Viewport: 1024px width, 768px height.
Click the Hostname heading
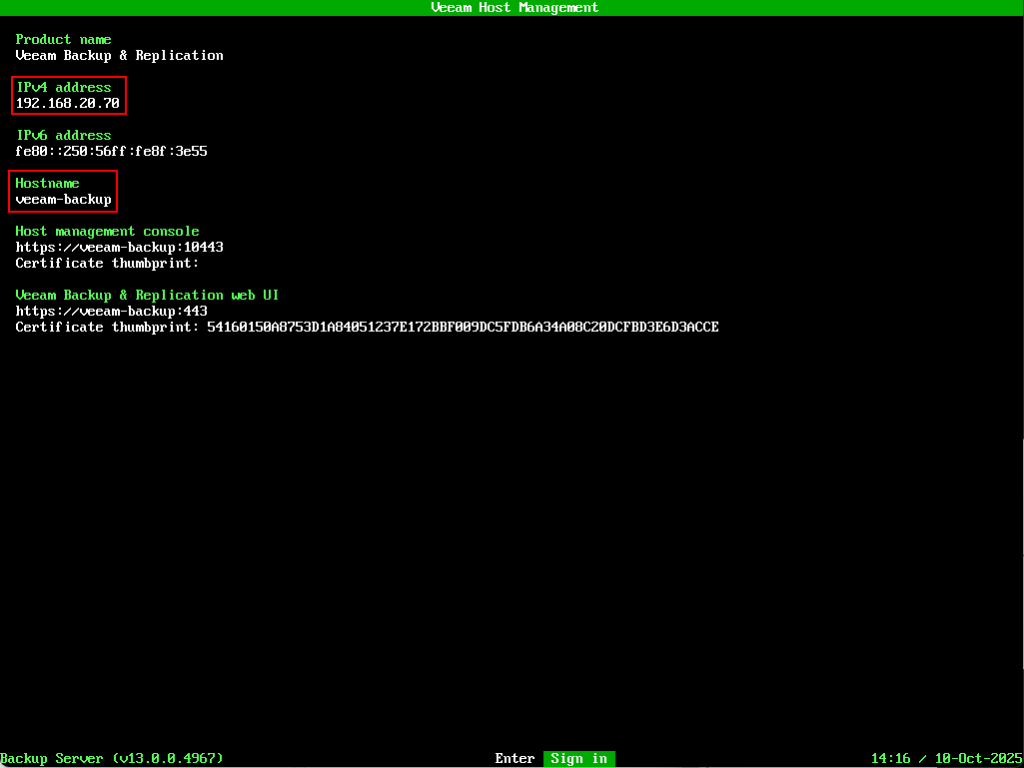[47, 183]
